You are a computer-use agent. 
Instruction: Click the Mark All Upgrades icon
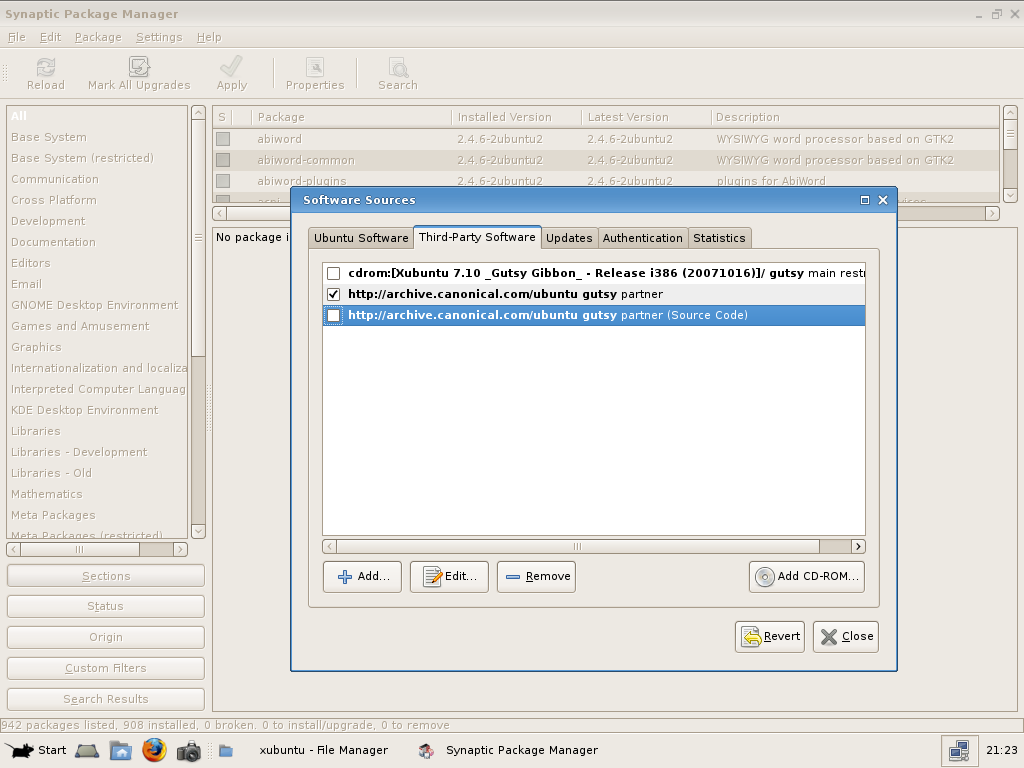click(x=139, y=67)
